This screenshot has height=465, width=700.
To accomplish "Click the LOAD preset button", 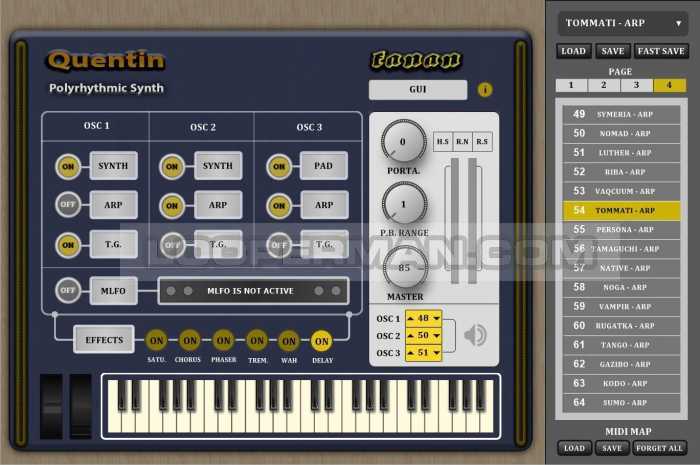I will point(574,51).
